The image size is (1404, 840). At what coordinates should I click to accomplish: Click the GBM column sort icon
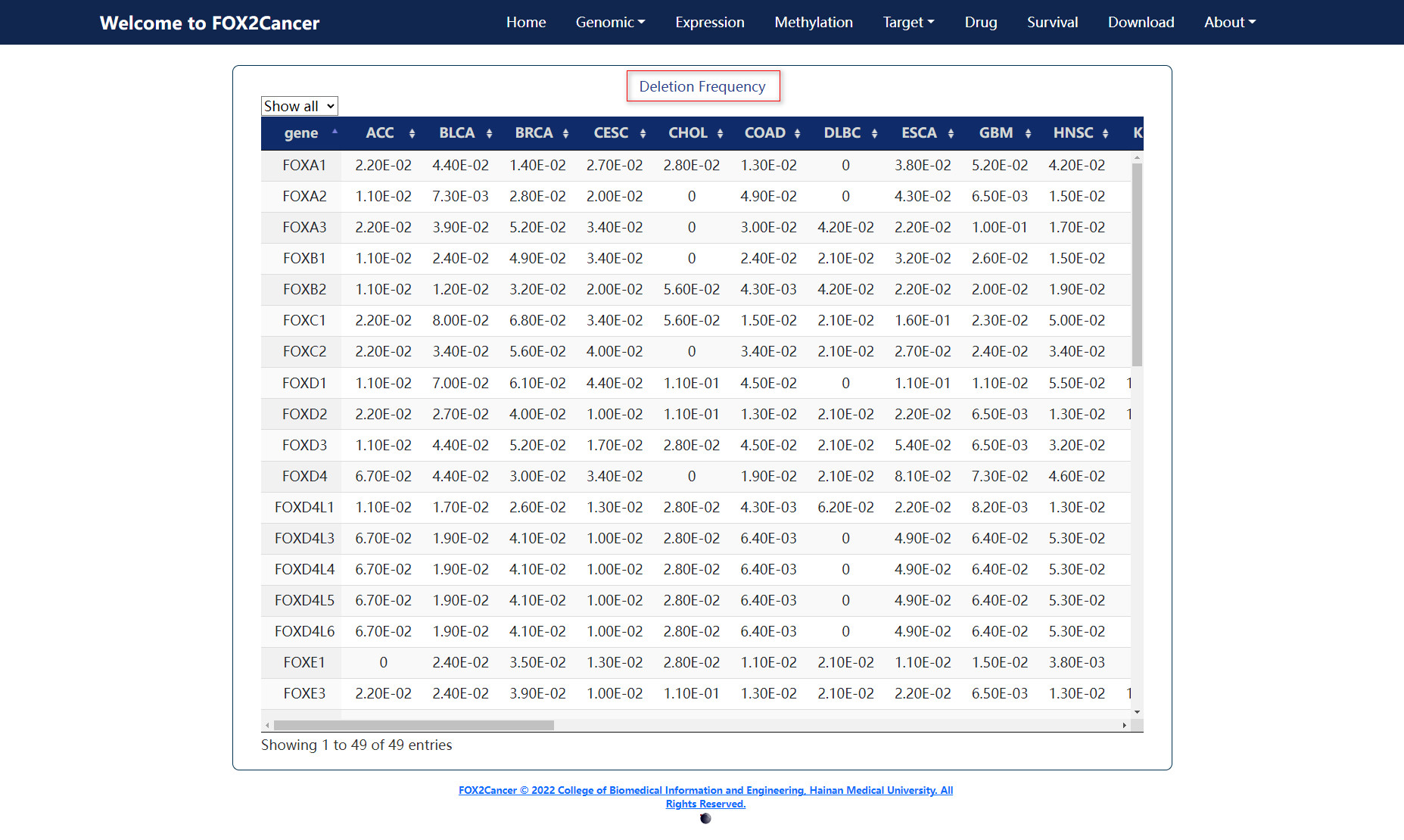coord(1028,133)
